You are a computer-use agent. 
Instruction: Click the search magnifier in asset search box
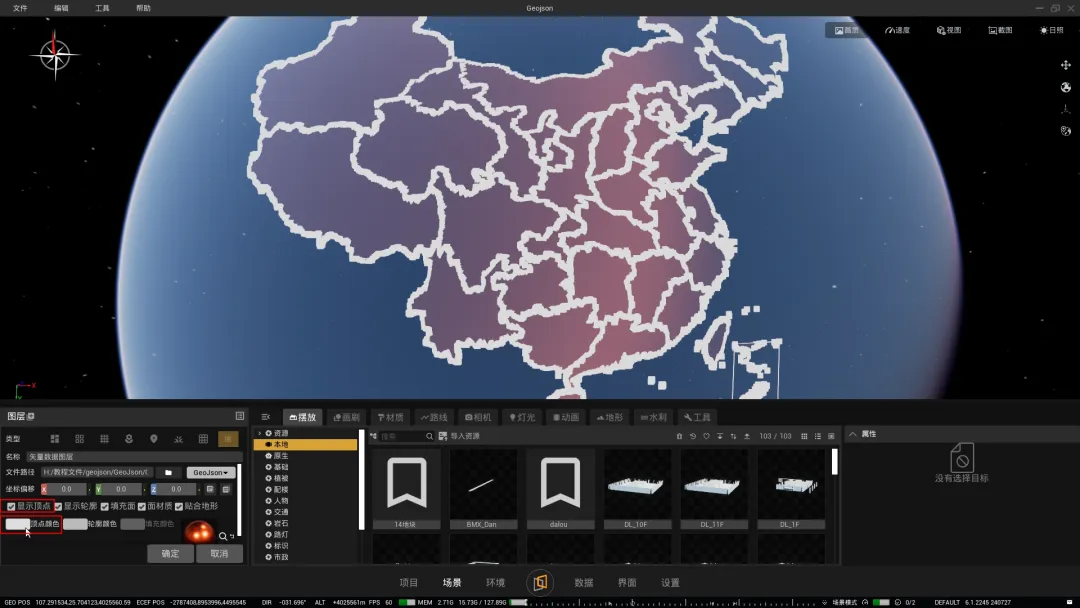click(x=429, y=436)
